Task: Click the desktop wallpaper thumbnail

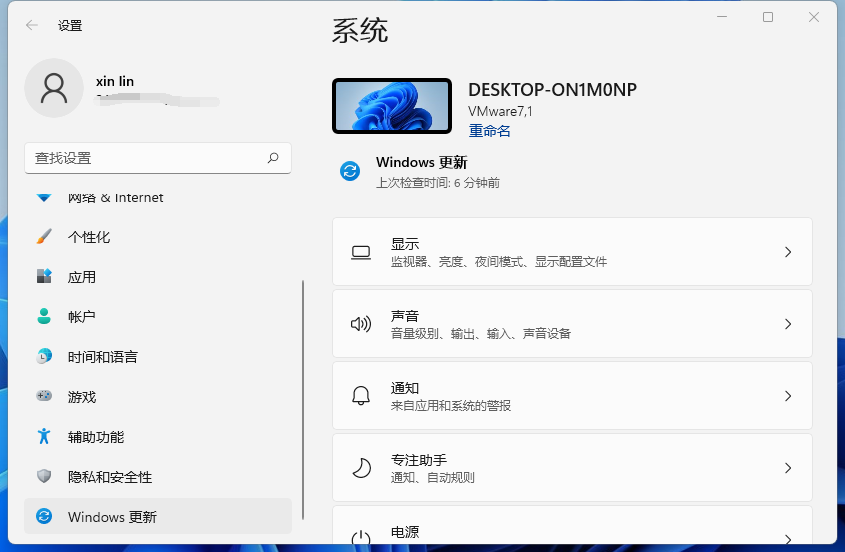Action: [391, 106]
